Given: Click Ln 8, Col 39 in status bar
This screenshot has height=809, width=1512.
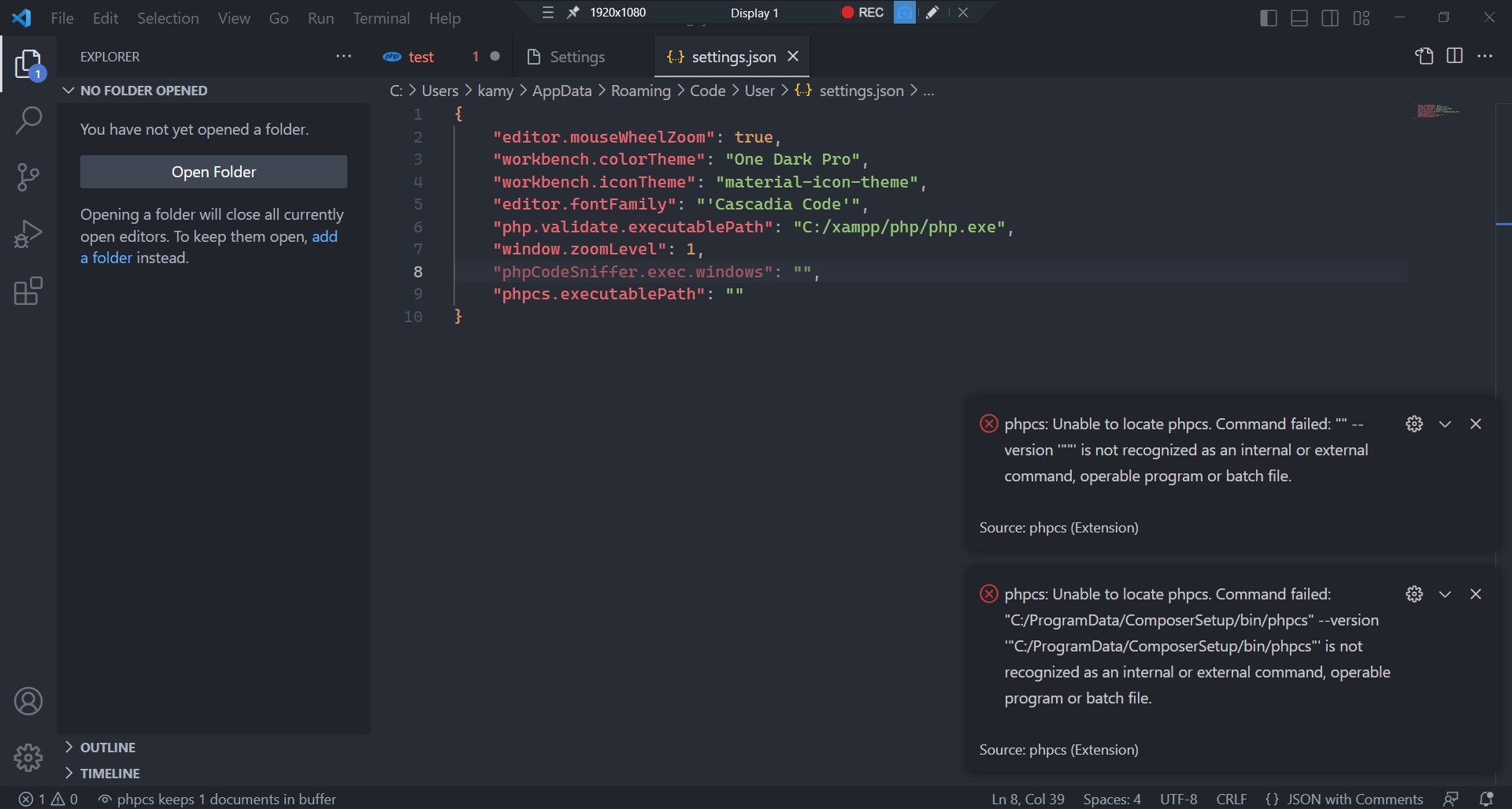Looking at the screenshot, I should [x=1028, y=799].
